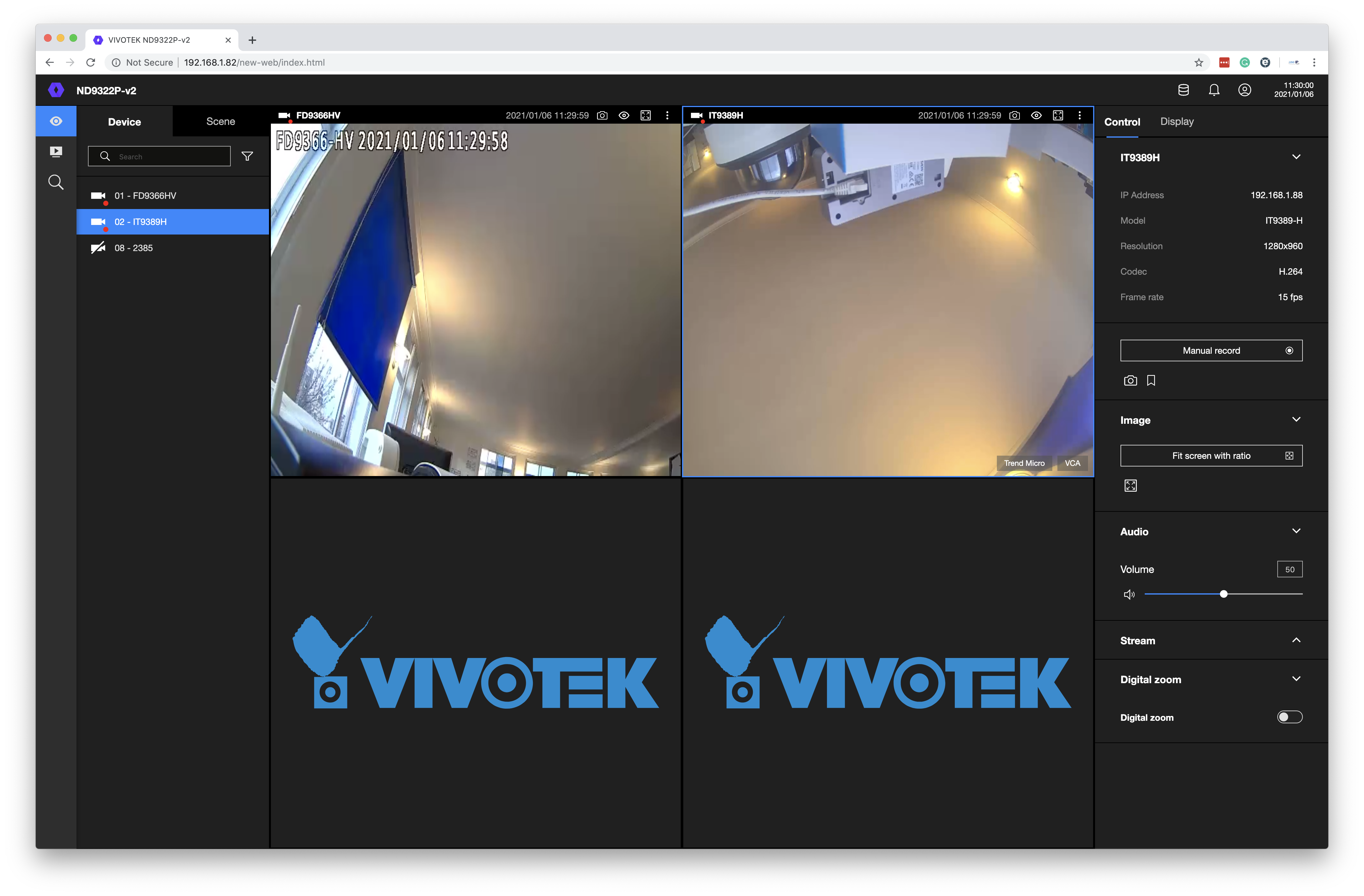Expand the Stream section

pos(1296,640)
